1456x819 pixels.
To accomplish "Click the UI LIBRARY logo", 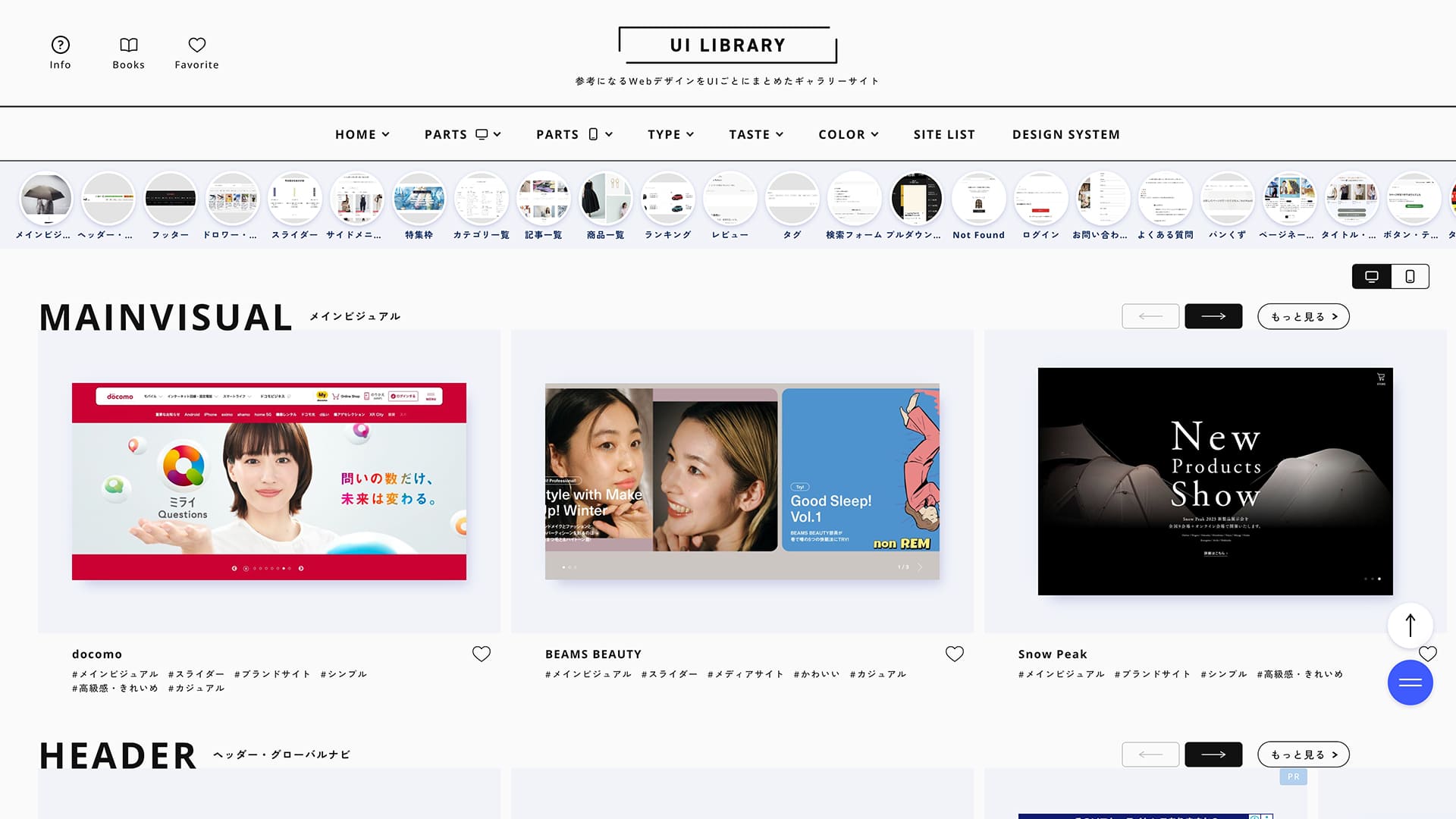I will pyautogui.click(x=728, y=45).
